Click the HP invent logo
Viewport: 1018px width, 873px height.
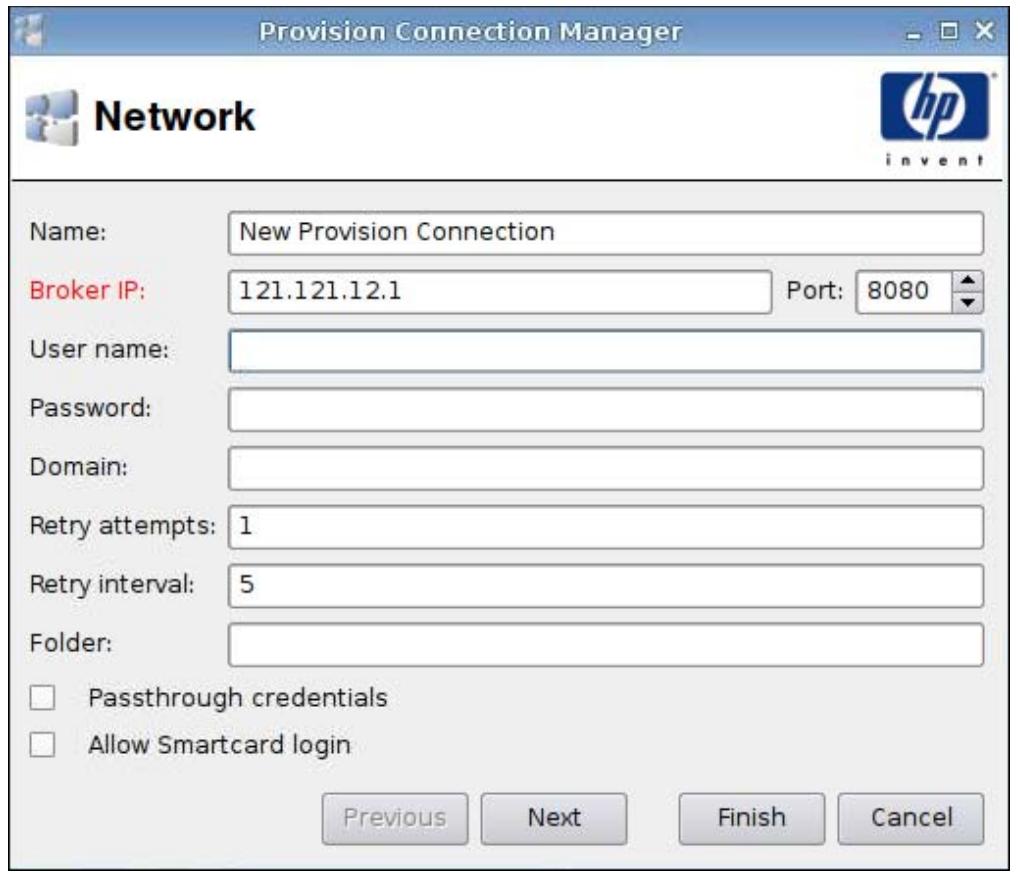pos(935,119)
